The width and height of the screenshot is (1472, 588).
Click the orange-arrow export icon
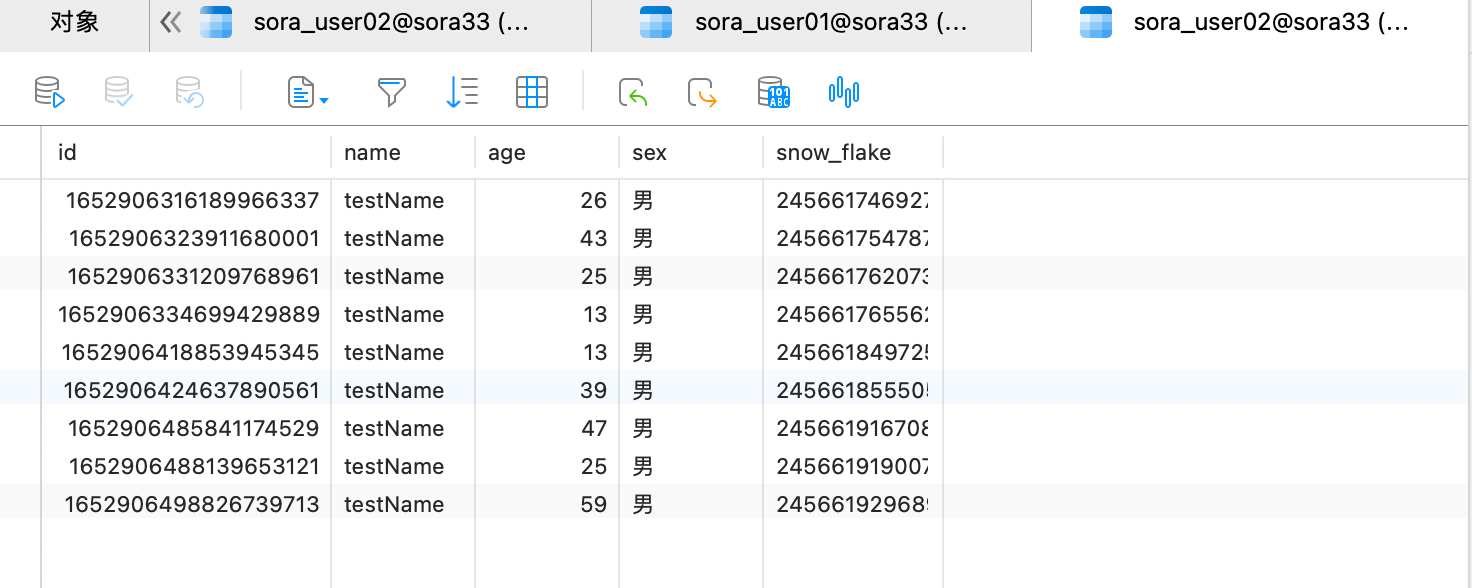[702, 93]
